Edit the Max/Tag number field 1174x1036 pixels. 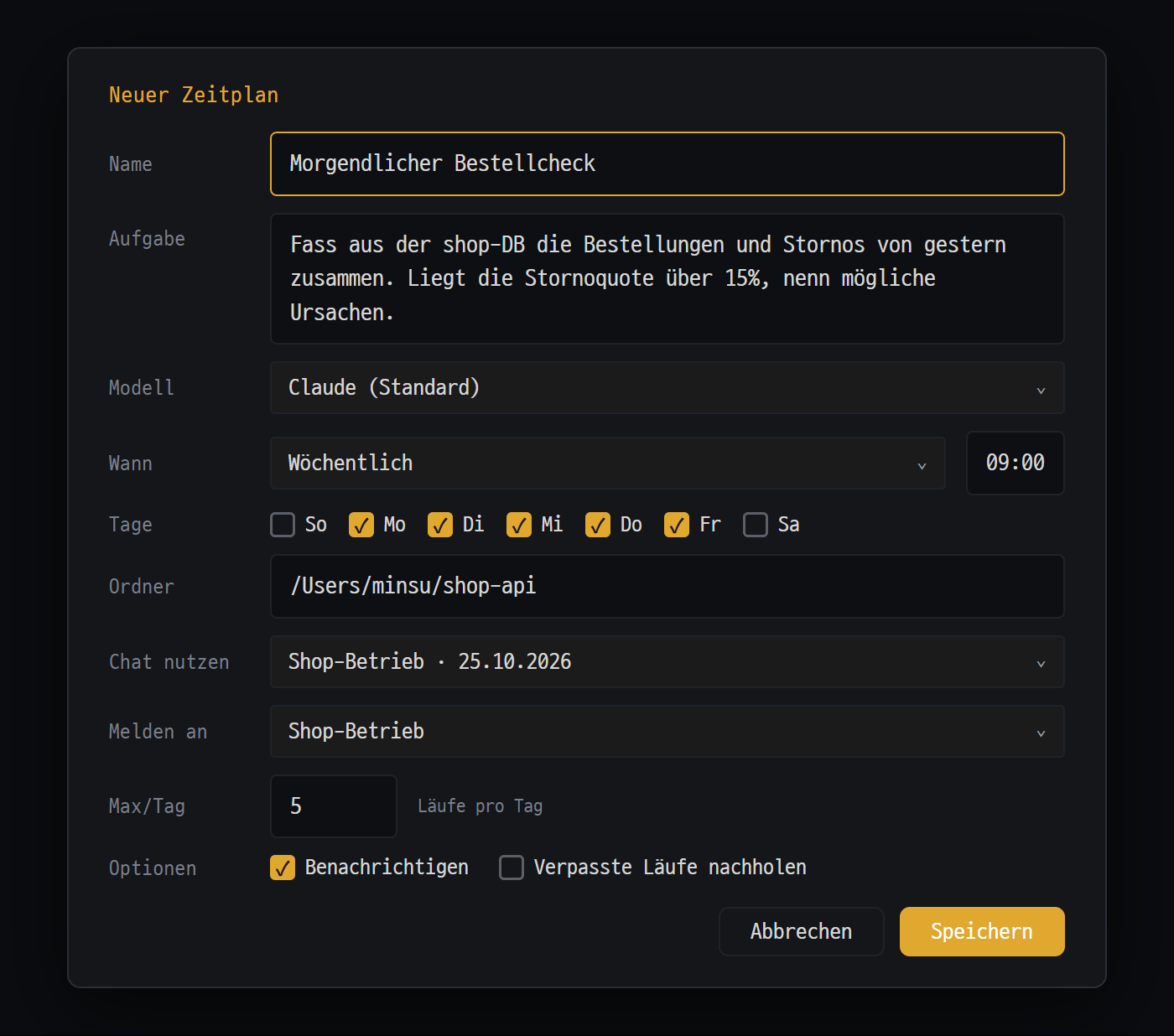click(x=334, y=806)
